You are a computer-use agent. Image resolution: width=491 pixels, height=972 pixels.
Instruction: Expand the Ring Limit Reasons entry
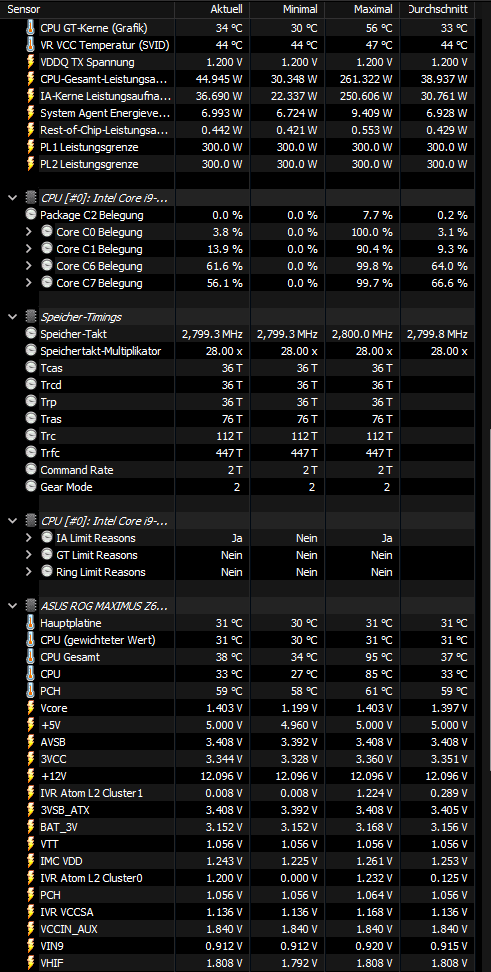28,572
